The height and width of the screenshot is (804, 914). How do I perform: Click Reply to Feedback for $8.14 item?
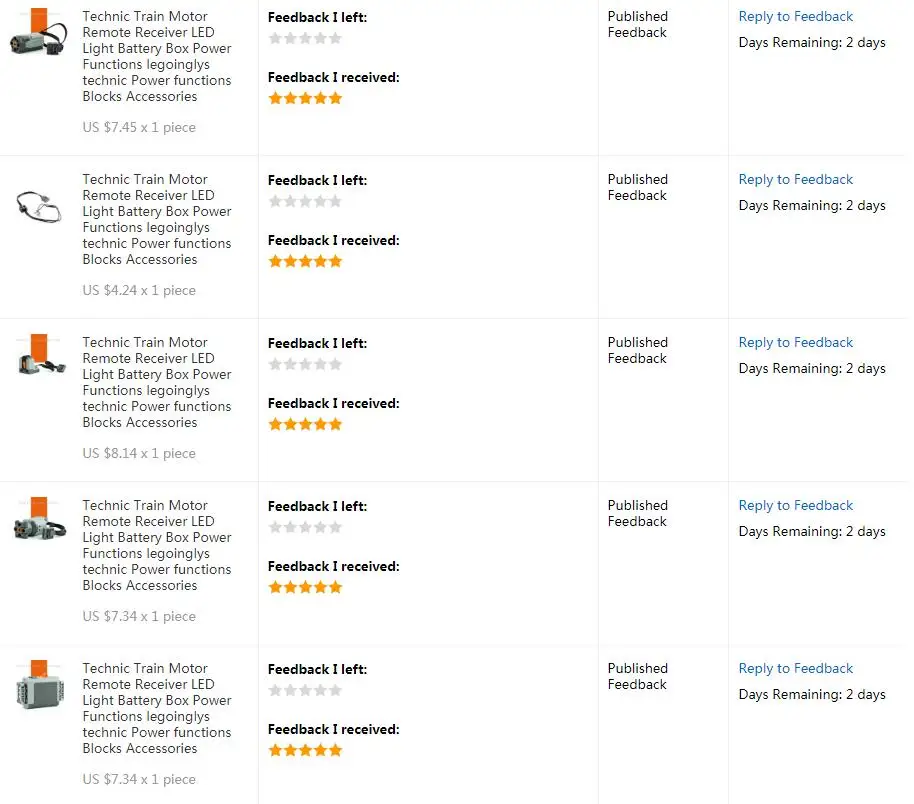tap(795, 342)
